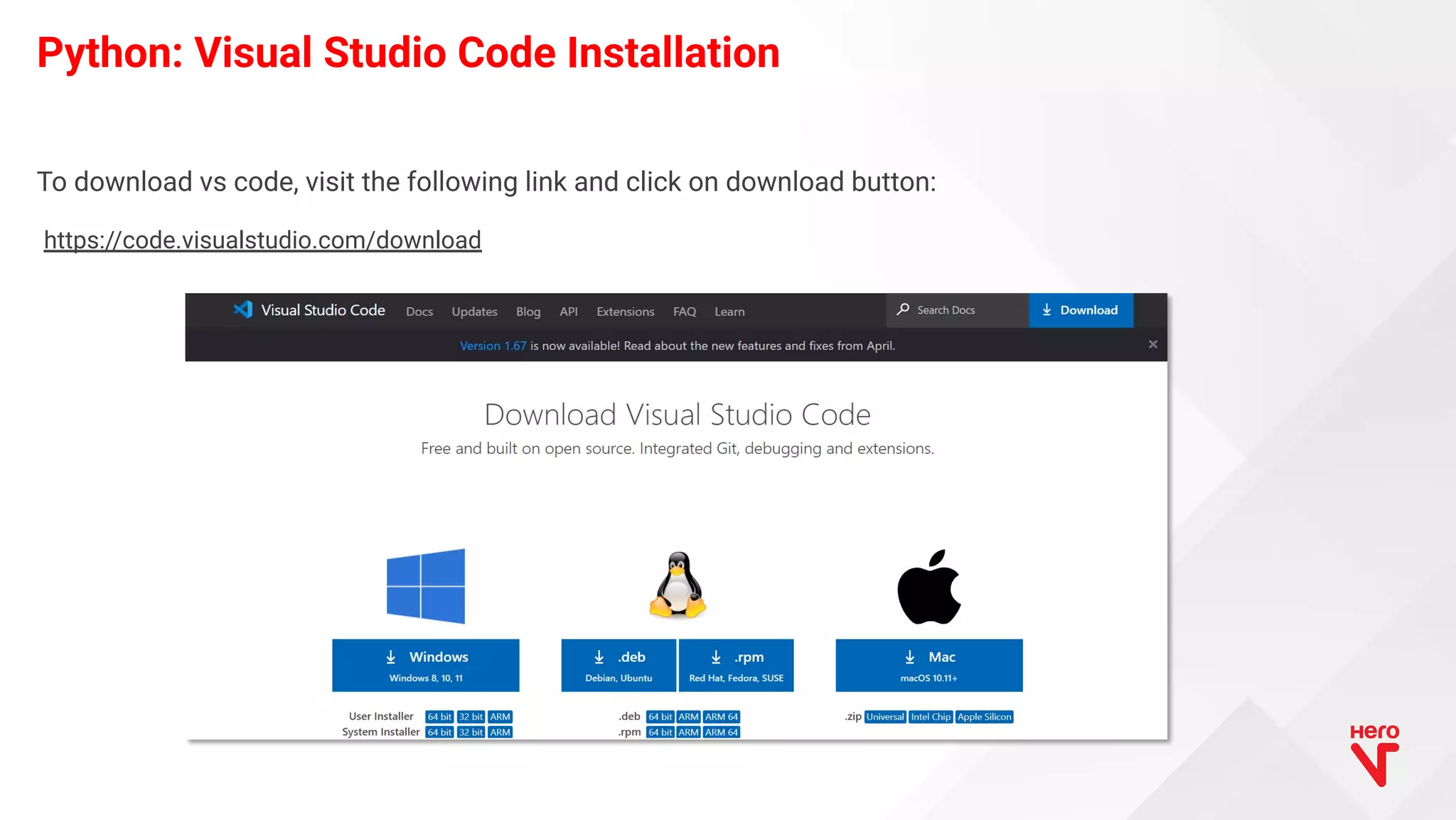Click the blue Download button in header

tap(1081, 310)
